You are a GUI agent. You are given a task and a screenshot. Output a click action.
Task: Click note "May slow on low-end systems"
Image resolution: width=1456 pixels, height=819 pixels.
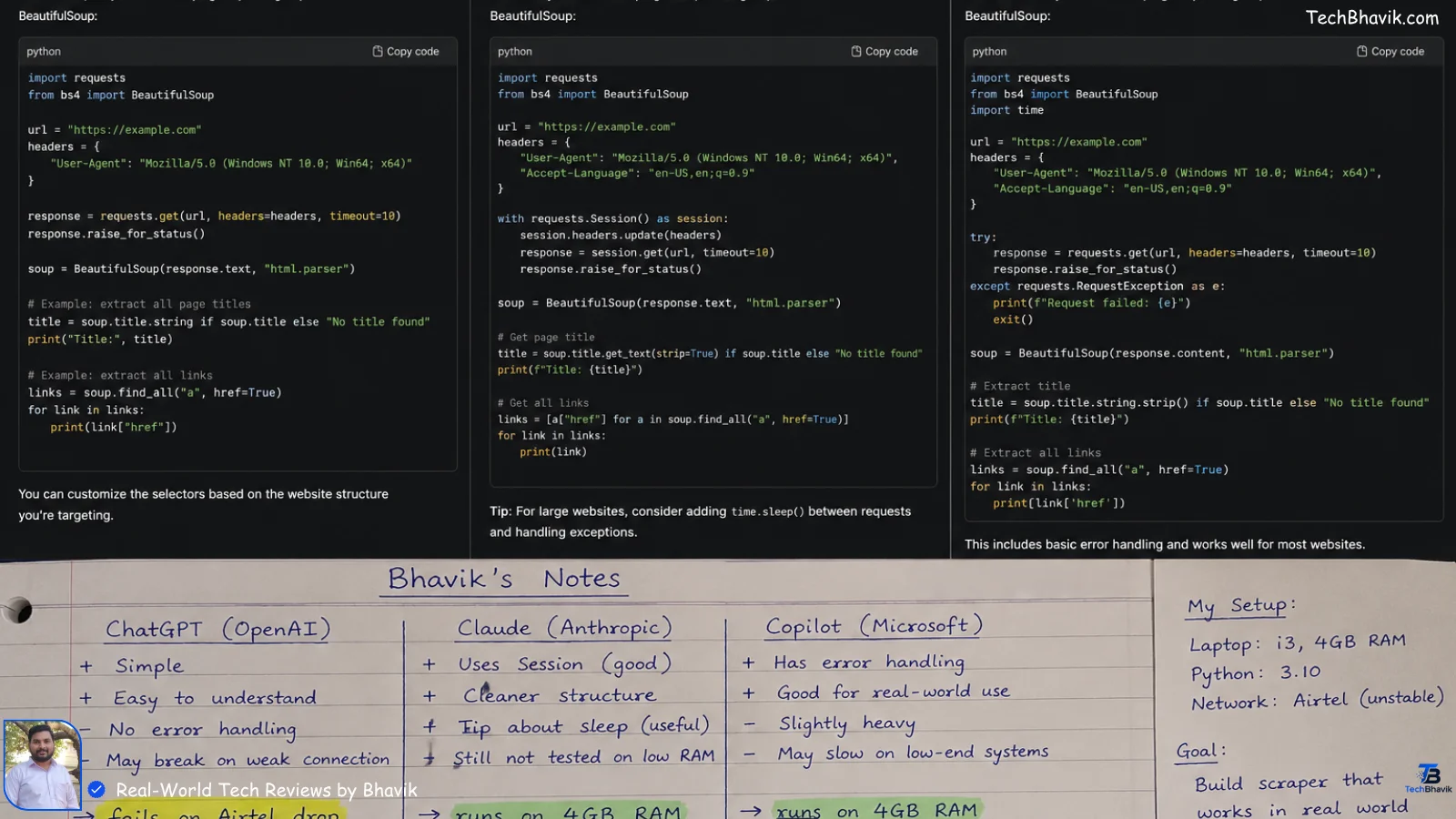(x=913, y=753)
